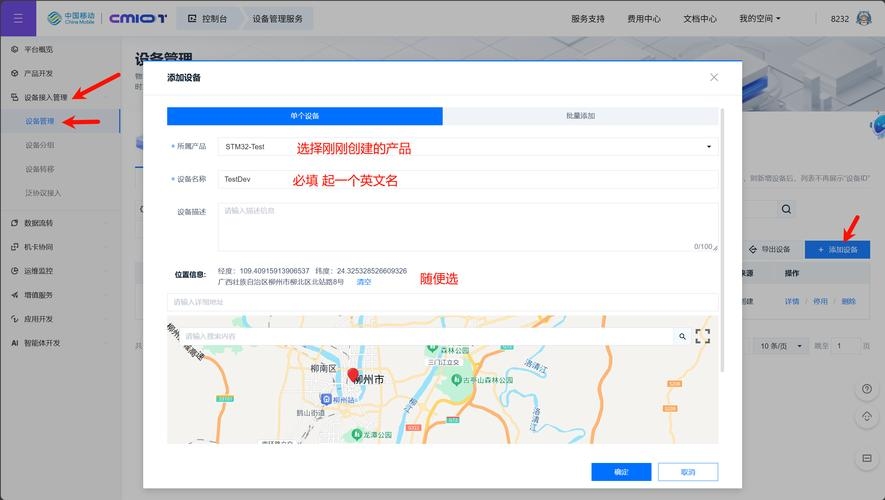Click the 确定 confirm button
Viewport: 885px width, 500px height.
[621, 472]
